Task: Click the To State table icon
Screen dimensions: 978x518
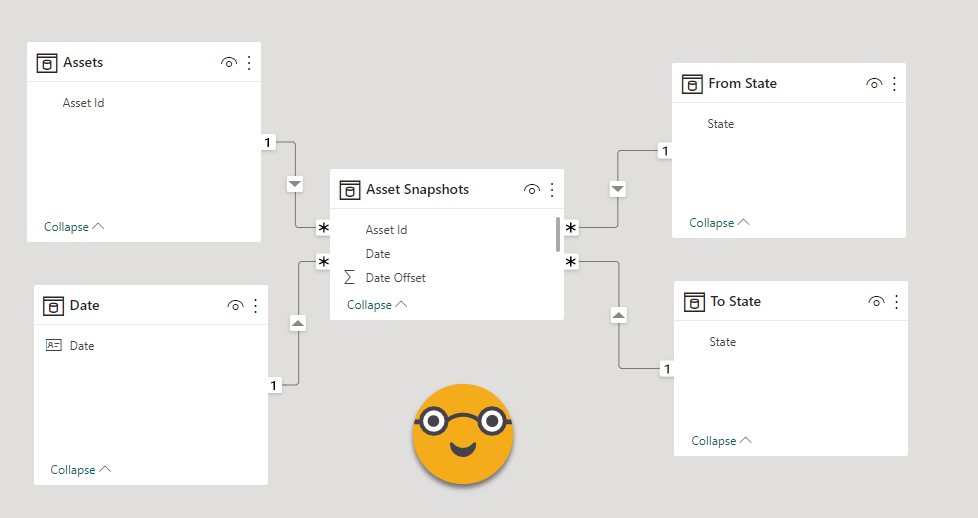Action: tap(694, 302)
